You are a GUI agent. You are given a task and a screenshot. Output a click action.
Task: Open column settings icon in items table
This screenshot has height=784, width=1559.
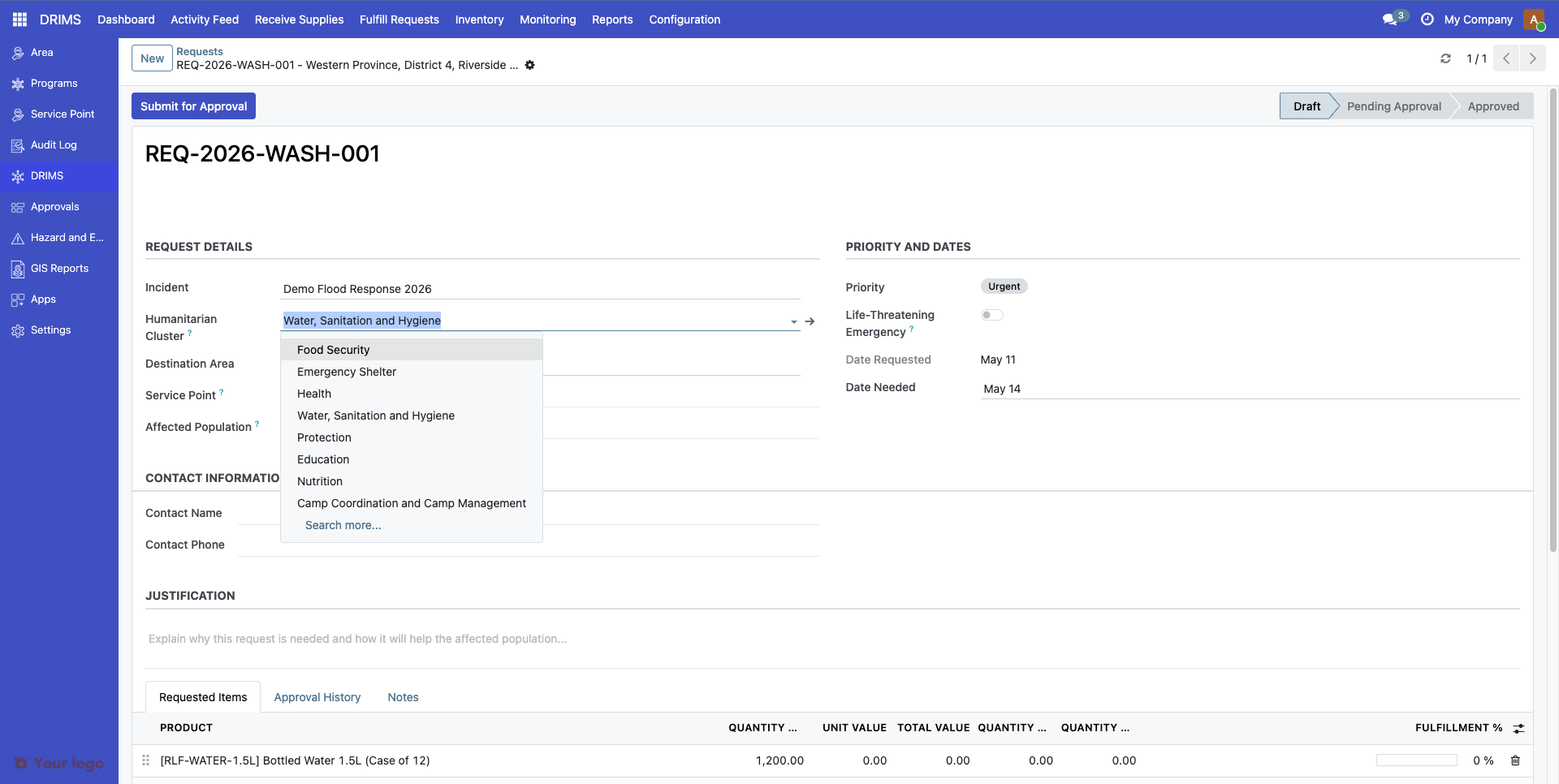pos(1518,728)
